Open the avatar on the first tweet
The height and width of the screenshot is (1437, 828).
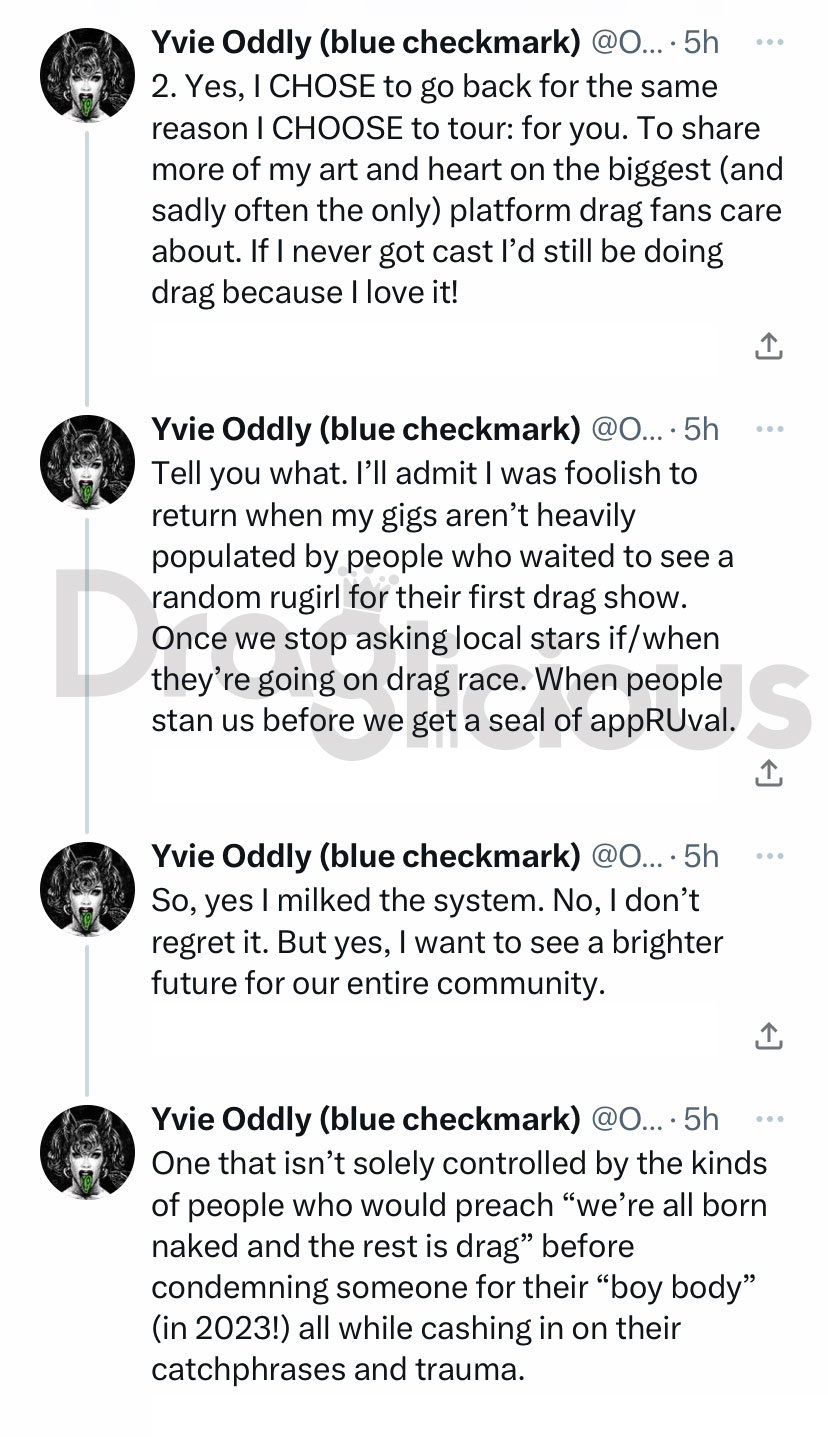(87, 76)
